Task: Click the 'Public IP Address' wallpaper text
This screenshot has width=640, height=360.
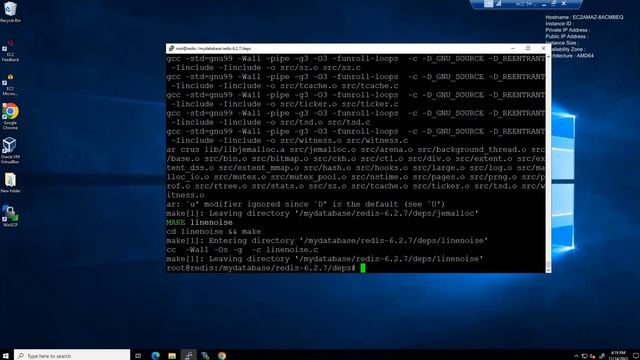Action: [x=566, y=36]
